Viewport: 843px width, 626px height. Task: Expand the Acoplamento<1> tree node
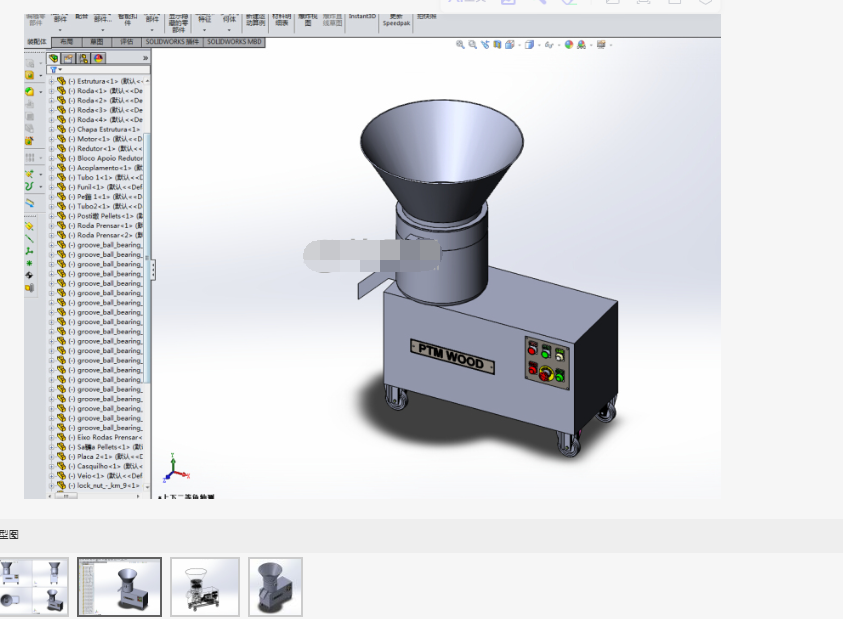click(x=52, y=168)
